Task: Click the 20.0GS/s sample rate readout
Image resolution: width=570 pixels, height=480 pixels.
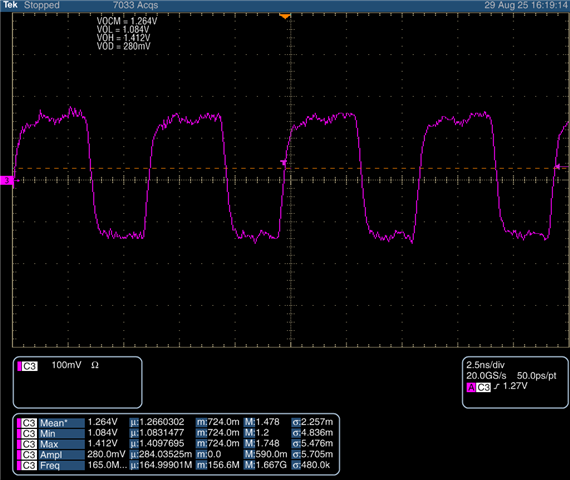Action: pyautogui.click(x=486, y=376)
